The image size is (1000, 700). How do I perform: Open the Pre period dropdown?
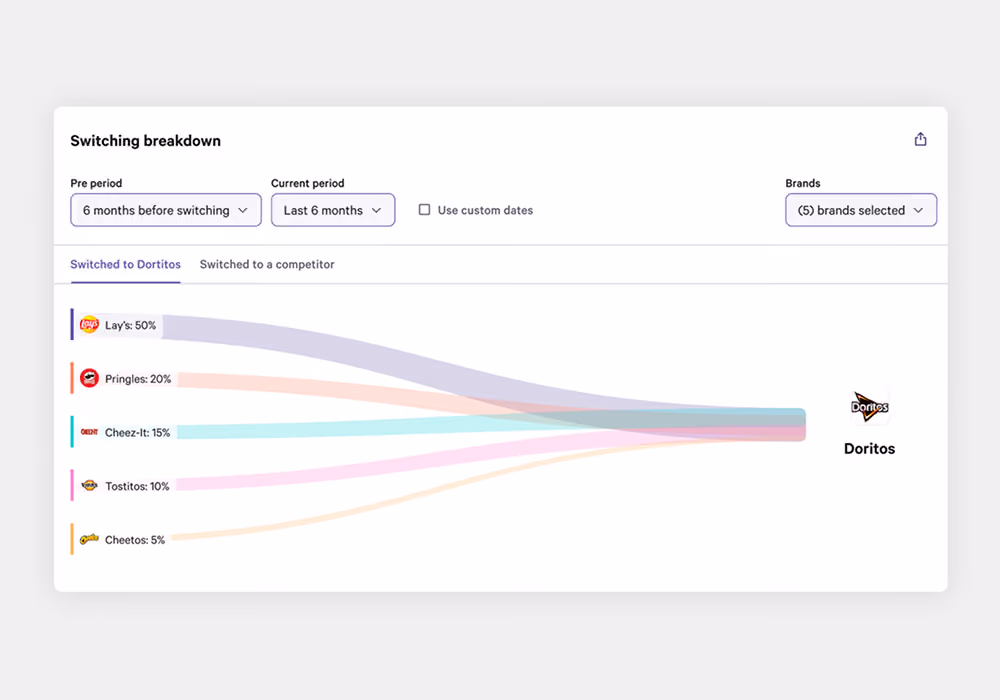(166, 210)
